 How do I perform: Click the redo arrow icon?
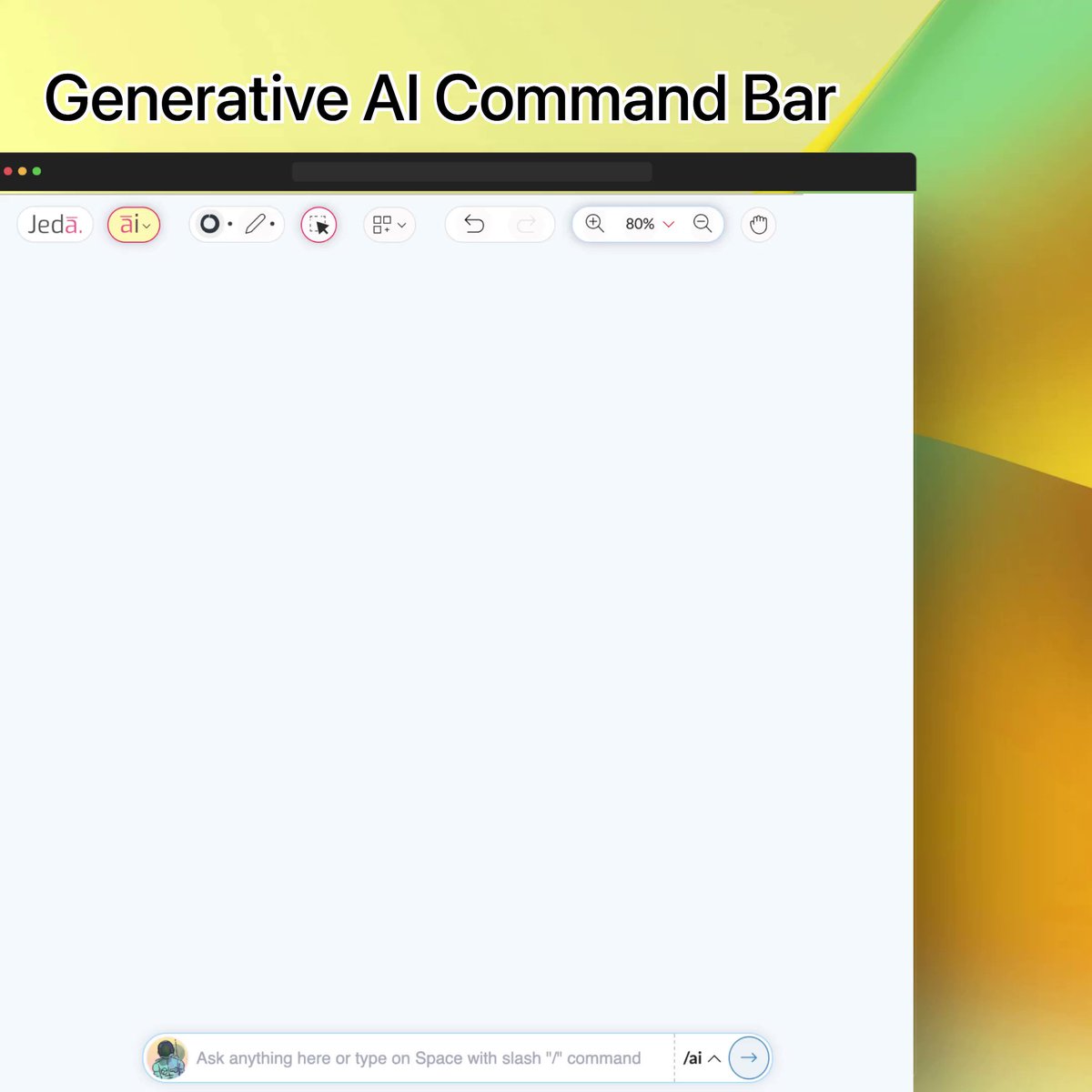tap(525, 224)
